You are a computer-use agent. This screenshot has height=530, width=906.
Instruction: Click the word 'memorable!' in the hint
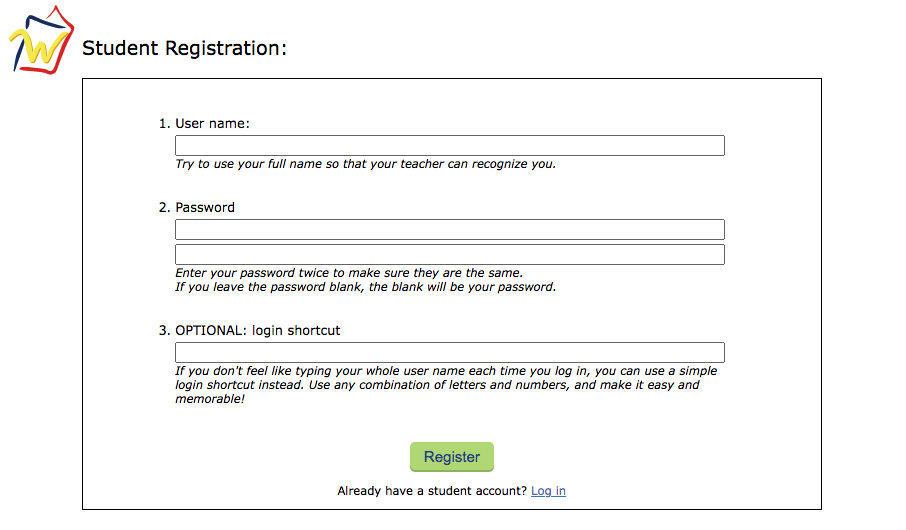point(210,399)
